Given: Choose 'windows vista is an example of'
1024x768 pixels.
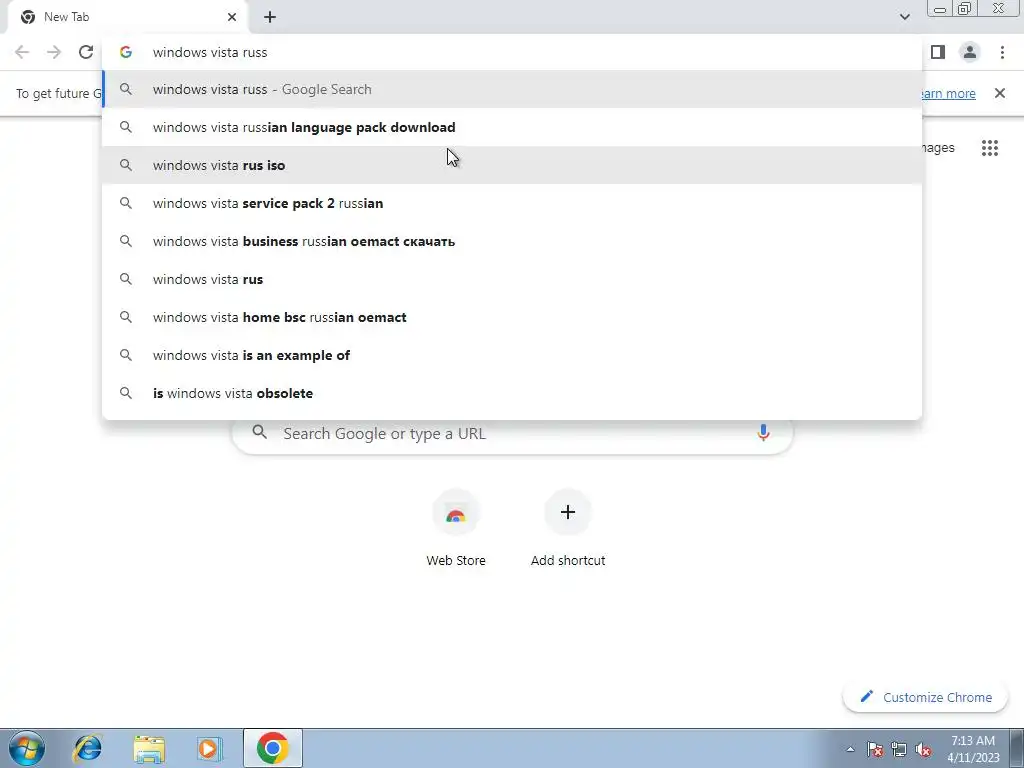Looking at the screenshot, I should (x=512, y=355).
